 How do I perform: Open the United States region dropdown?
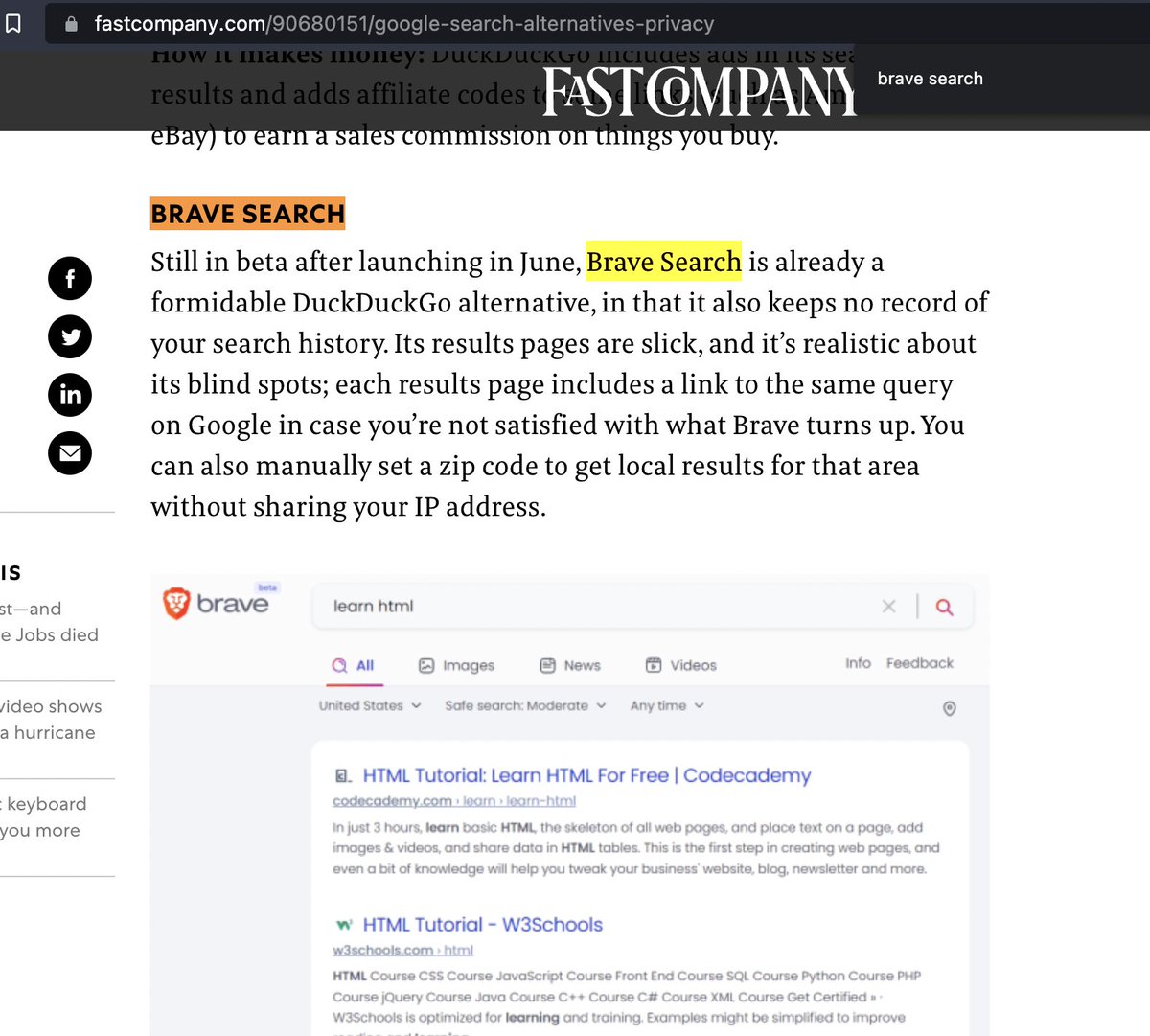tap(370, 705)
